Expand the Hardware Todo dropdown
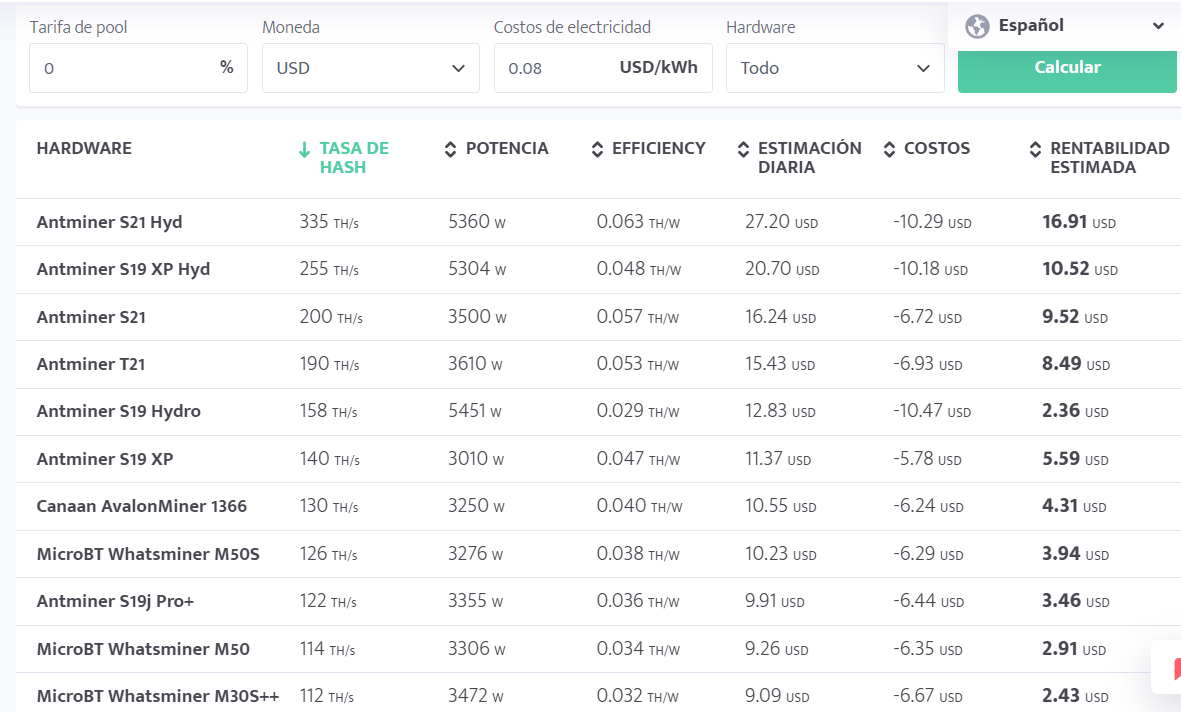 point(835,68)
